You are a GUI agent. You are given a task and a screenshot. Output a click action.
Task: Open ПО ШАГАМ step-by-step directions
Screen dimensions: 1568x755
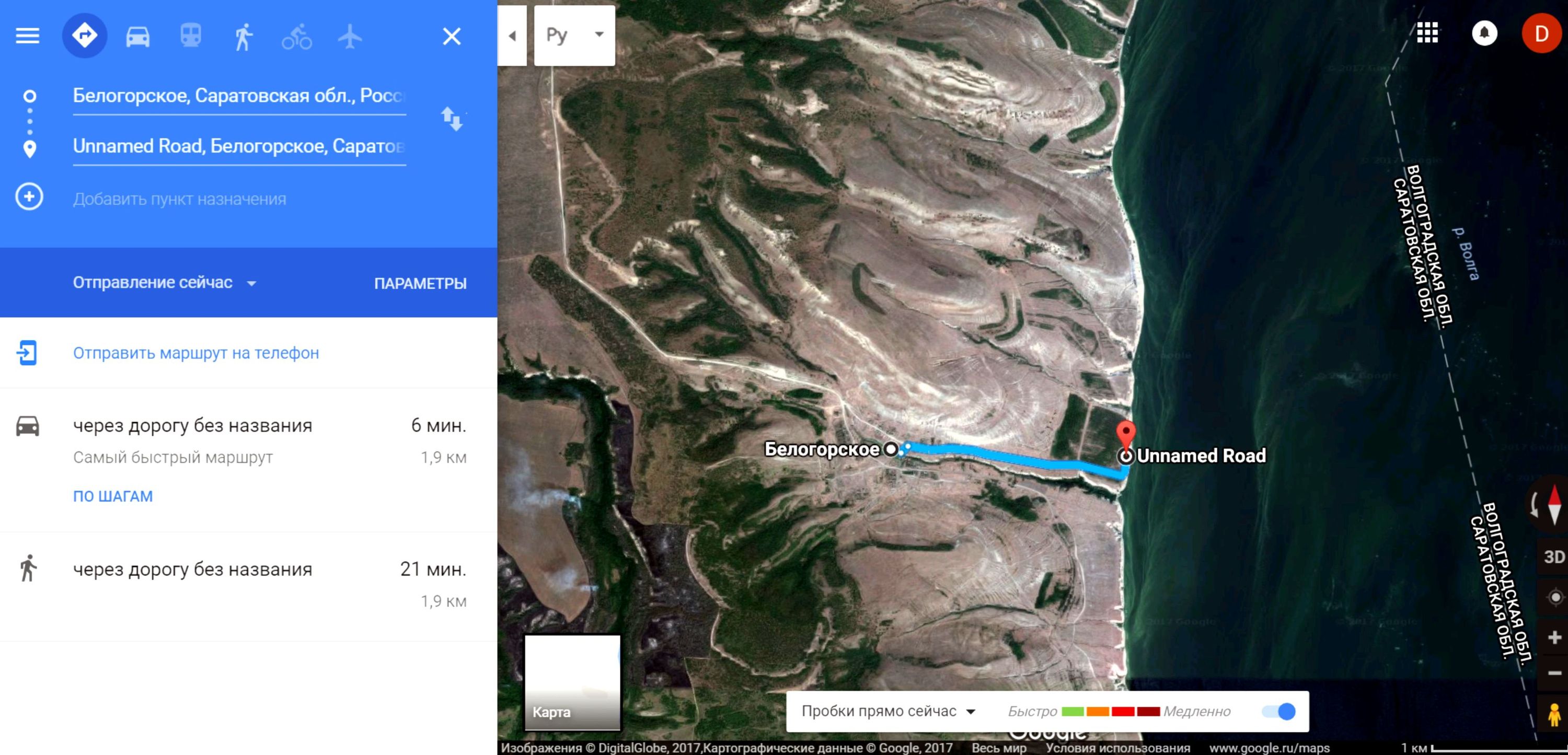(112, 496)
